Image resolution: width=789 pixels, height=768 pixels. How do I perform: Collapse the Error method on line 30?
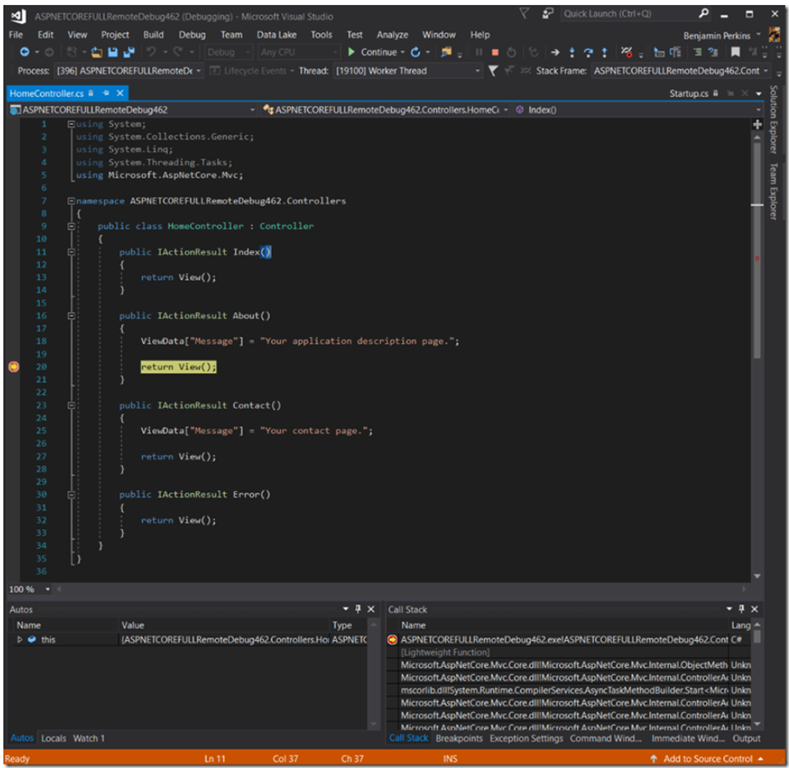point(71,495)
